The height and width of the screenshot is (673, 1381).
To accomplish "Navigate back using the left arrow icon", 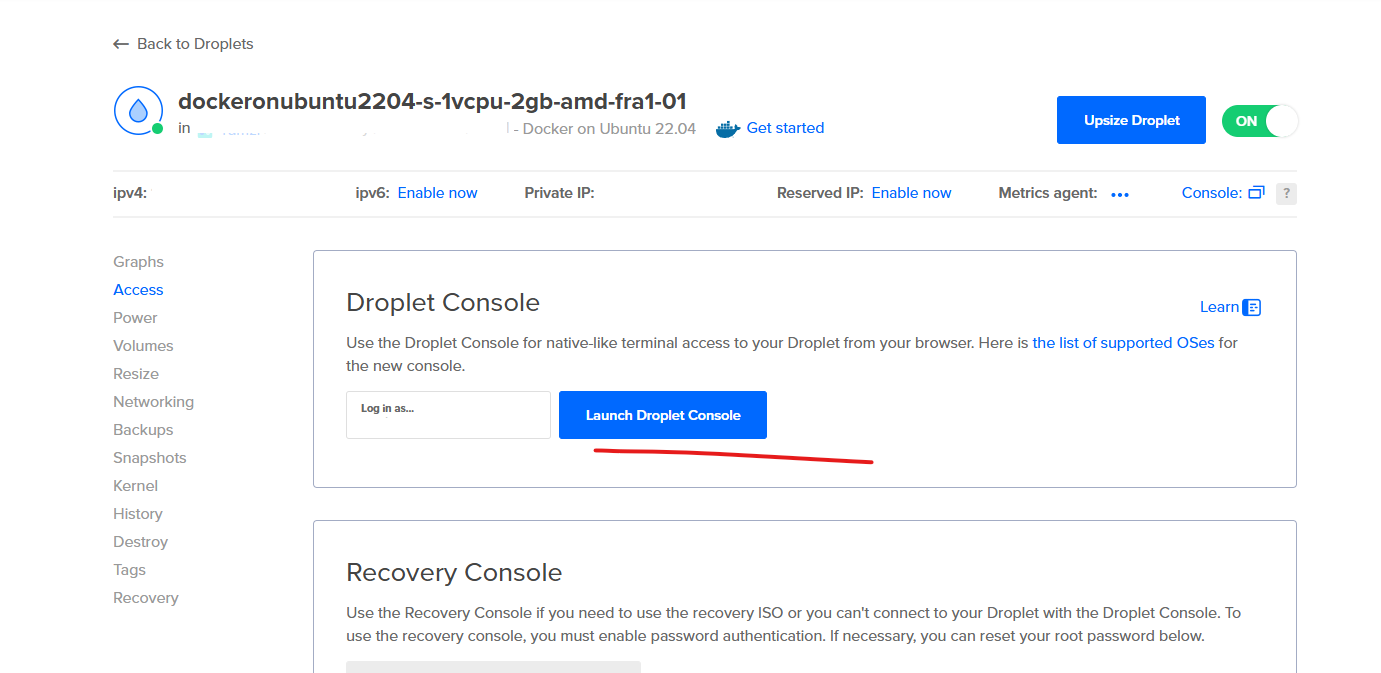I will pos(119,43).
